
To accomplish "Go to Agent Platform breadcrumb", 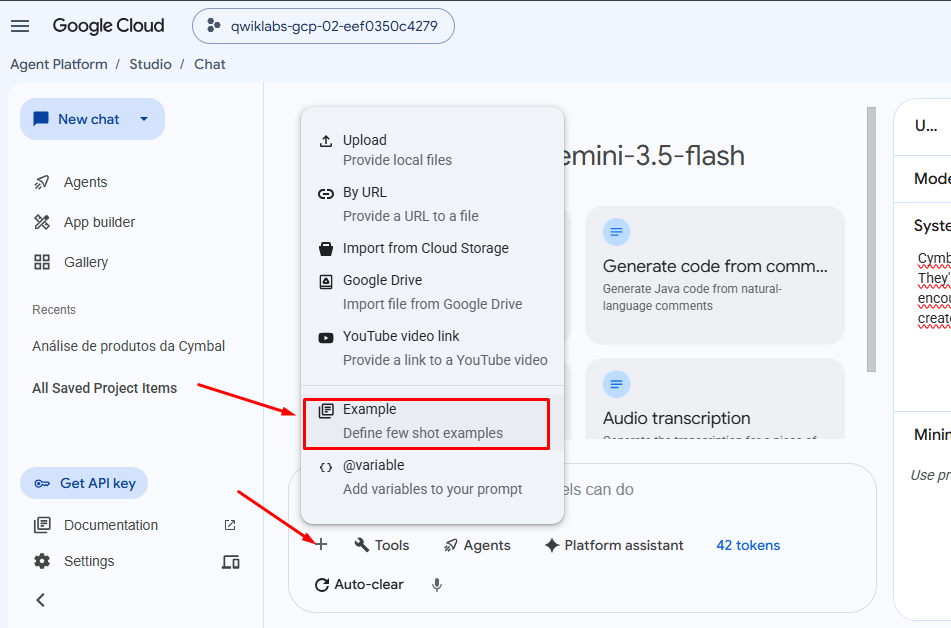I will tap(59, 64).
